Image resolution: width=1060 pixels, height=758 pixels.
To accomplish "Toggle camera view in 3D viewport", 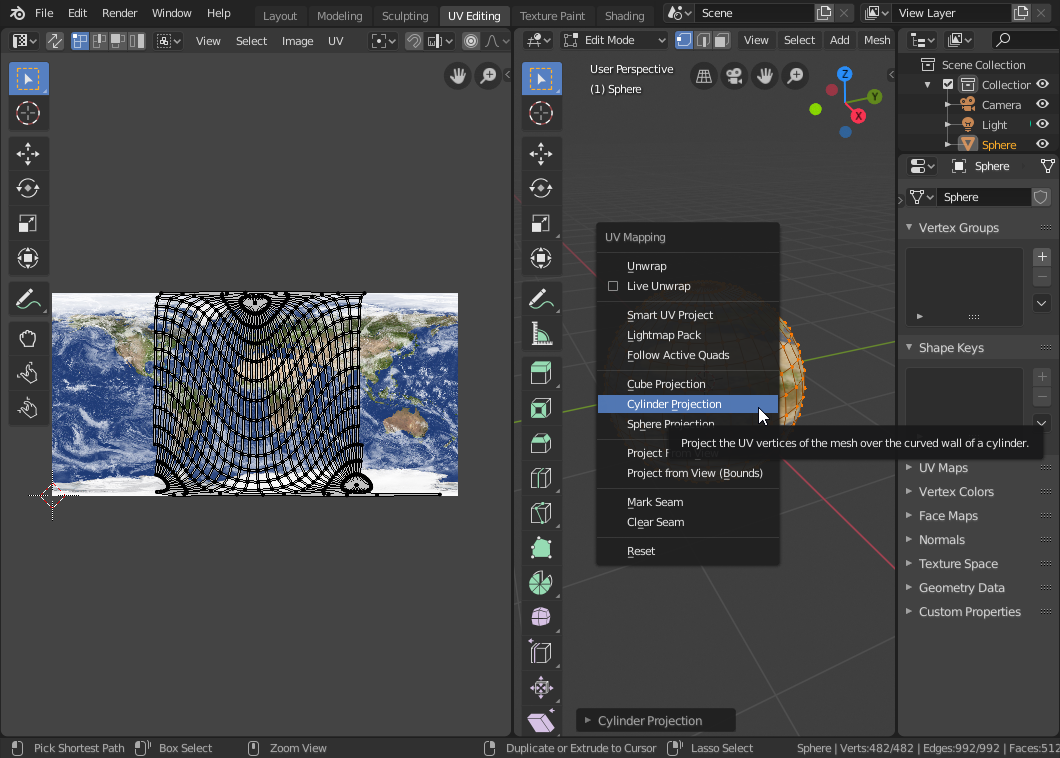I will point(735,76).
